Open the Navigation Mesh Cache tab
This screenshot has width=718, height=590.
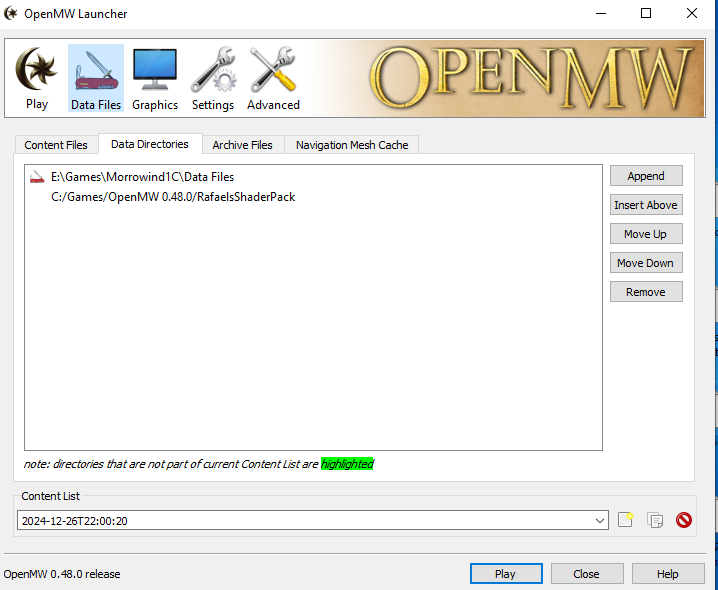pyautogui.click(x=352, y=145)
